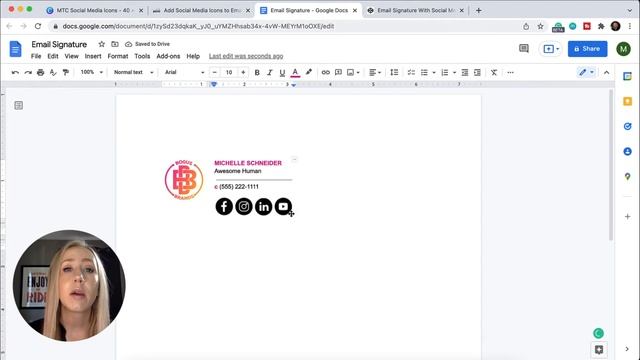Viewport: 640px width, 360px height.
Task: Click the LinkedIn icon in signature
Action: click(x=264, y=207)
